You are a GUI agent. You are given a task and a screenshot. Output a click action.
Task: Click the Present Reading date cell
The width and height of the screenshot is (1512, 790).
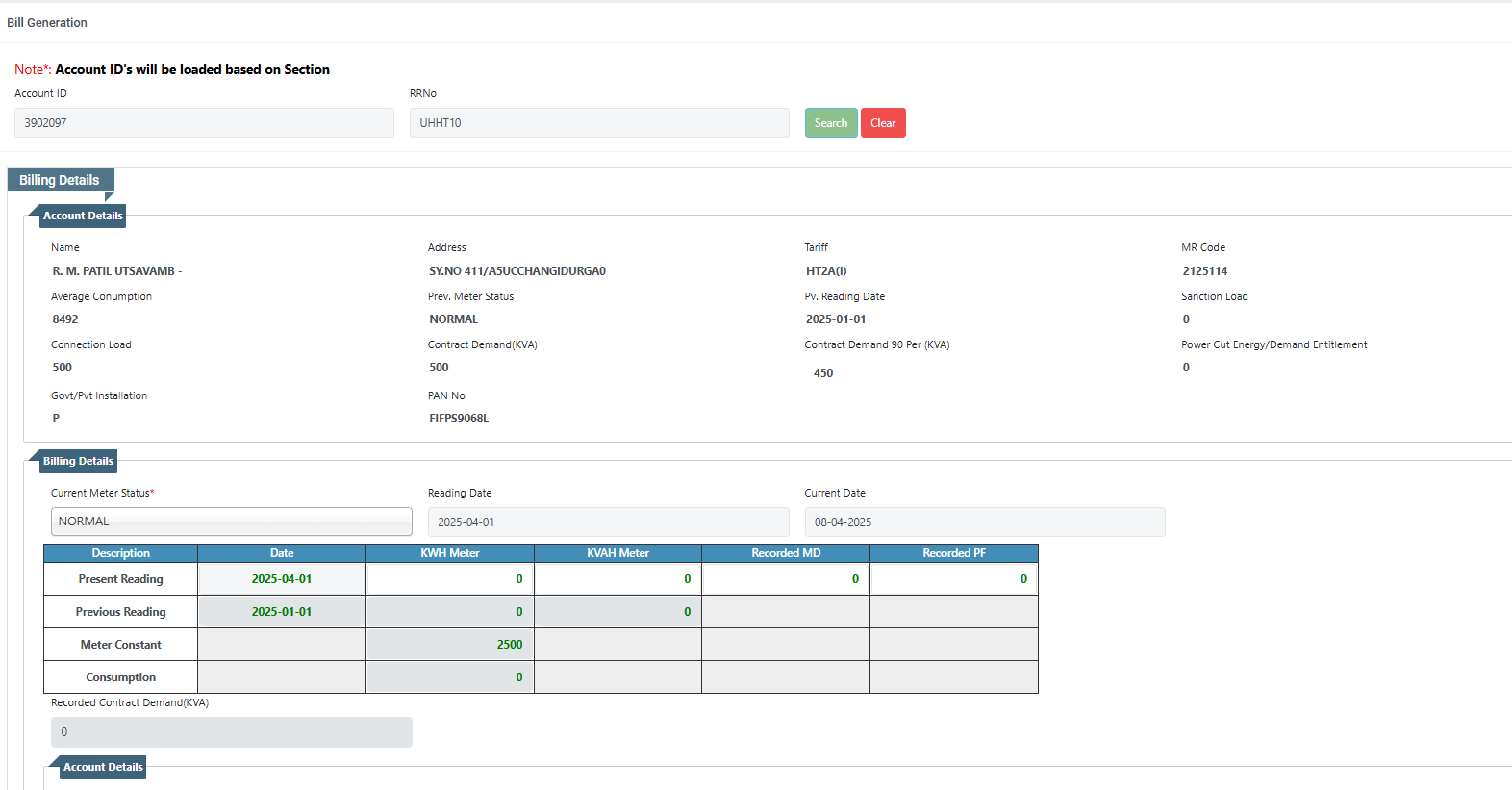pos(281,579)
